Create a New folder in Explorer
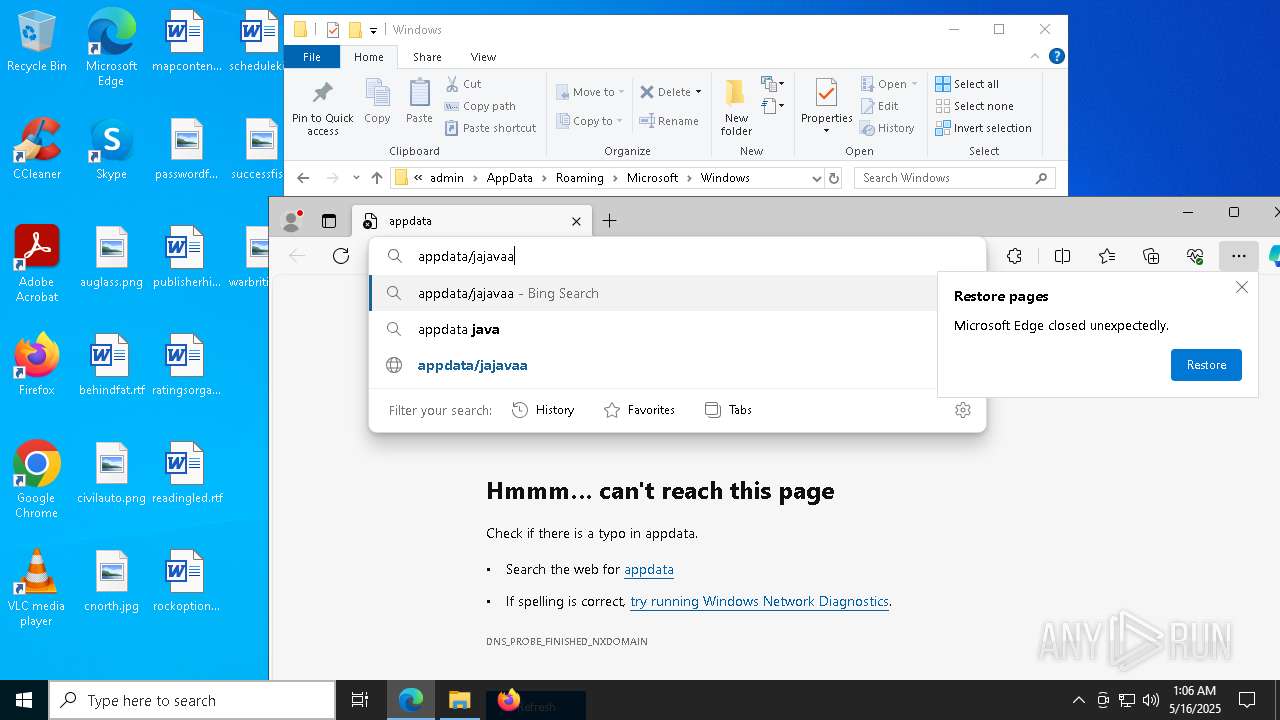Viewport: 1280px width, 720px height. [736, 108]
